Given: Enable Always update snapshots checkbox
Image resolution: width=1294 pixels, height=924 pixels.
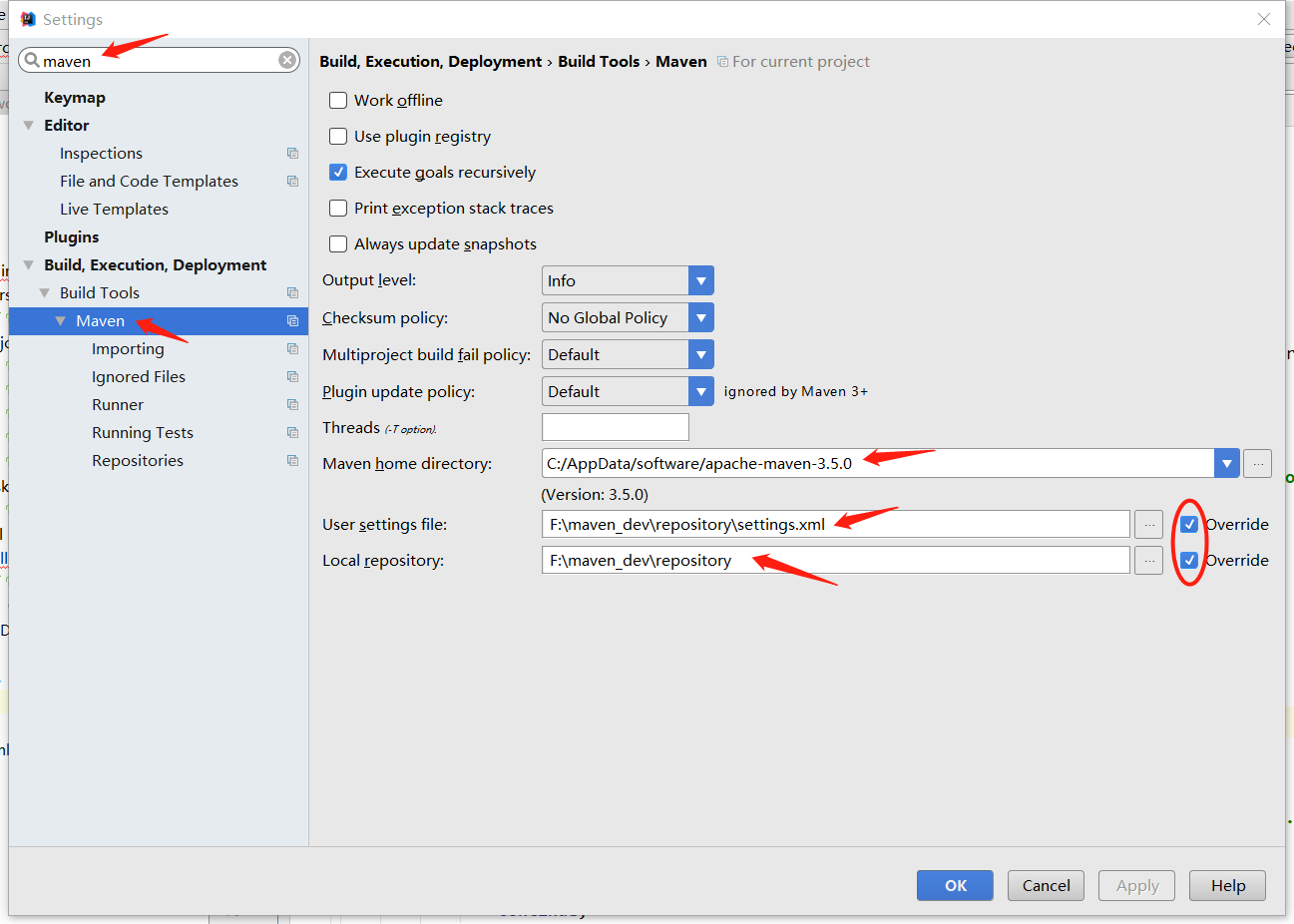Looking at the screenshot, I should (x=338, y=243).
